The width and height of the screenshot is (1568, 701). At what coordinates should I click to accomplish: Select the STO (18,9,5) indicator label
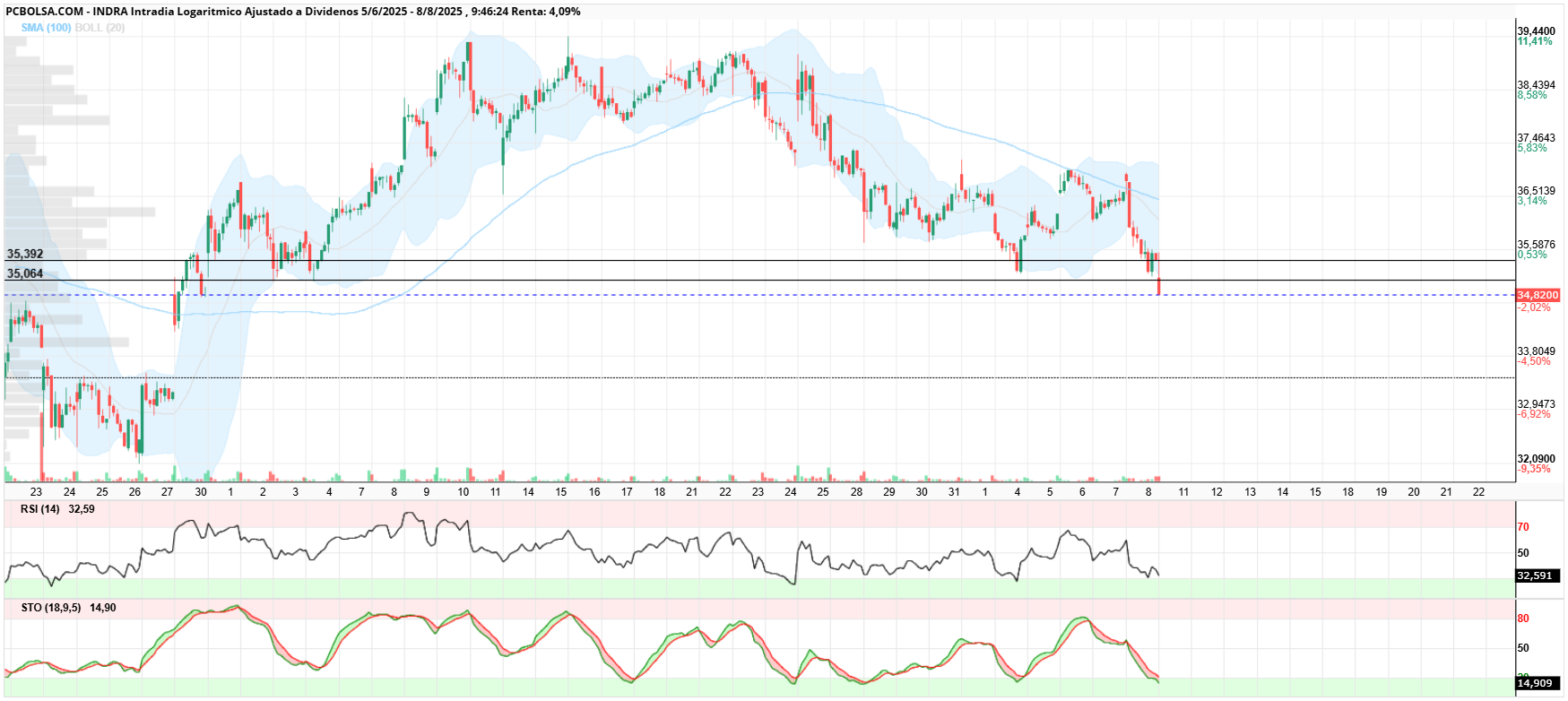51,608
